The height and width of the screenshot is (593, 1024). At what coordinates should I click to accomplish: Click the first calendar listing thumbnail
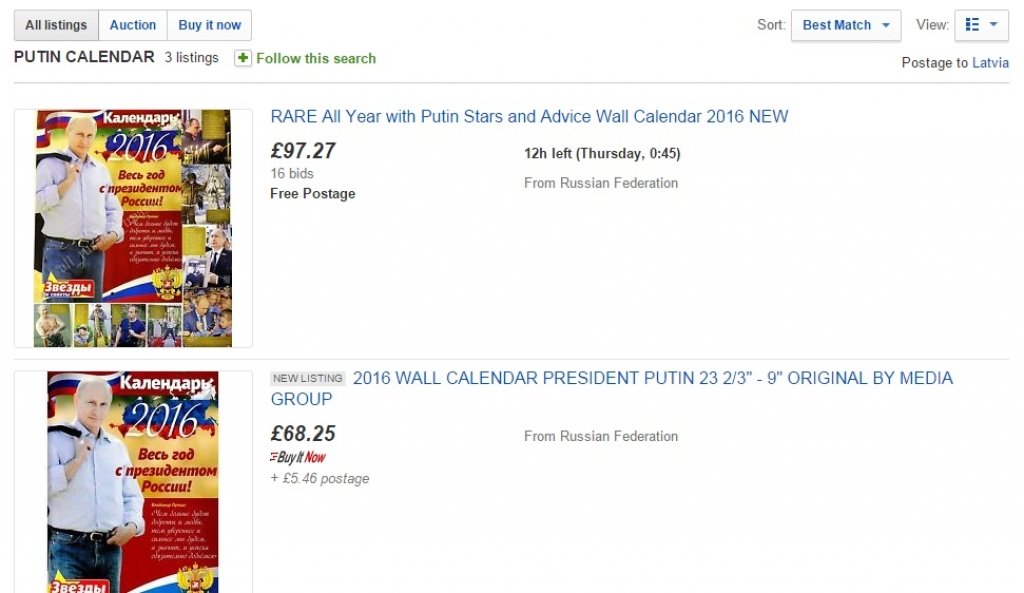coord(133,228)
